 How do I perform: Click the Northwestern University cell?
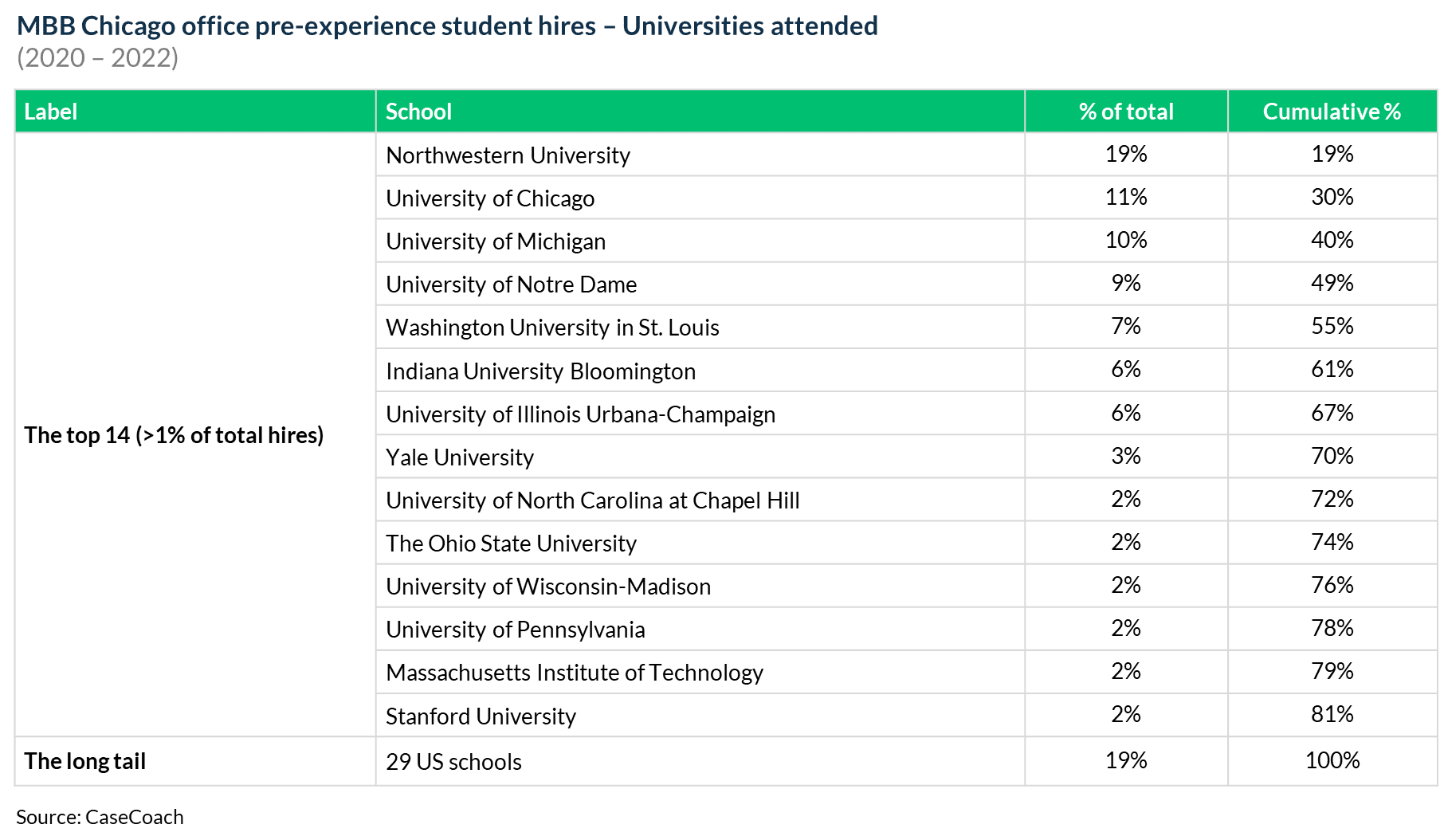(x=700, y=155)
